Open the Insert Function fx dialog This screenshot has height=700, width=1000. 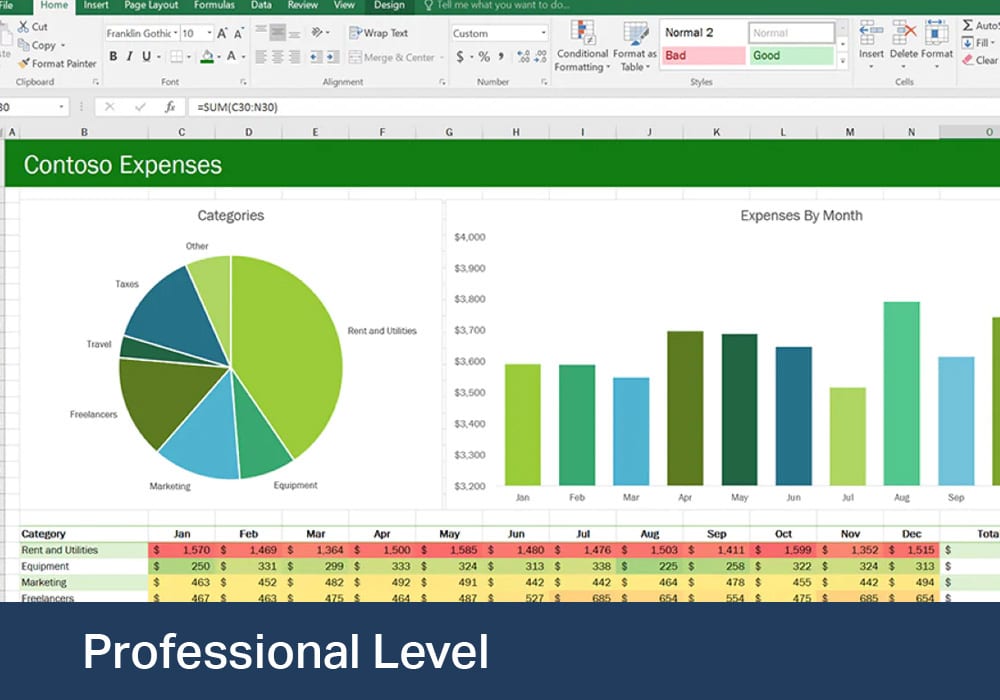pyautogui.click(x=170, y=107)
